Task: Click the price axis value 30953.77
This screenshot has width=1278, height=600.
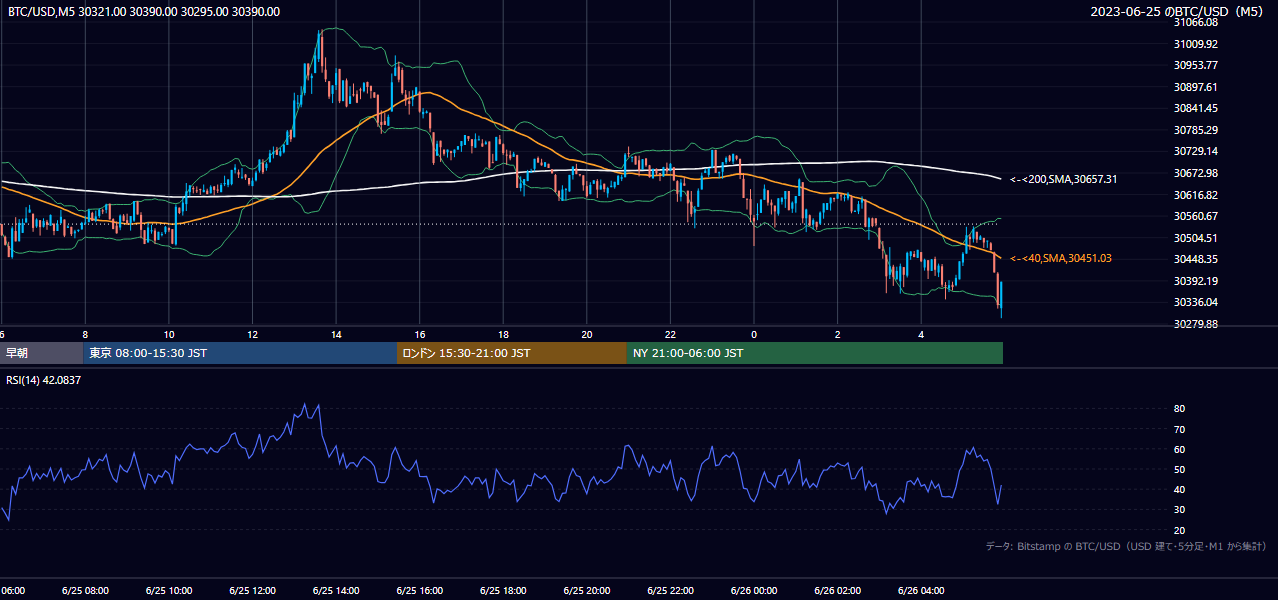Action: (1195, 65)
